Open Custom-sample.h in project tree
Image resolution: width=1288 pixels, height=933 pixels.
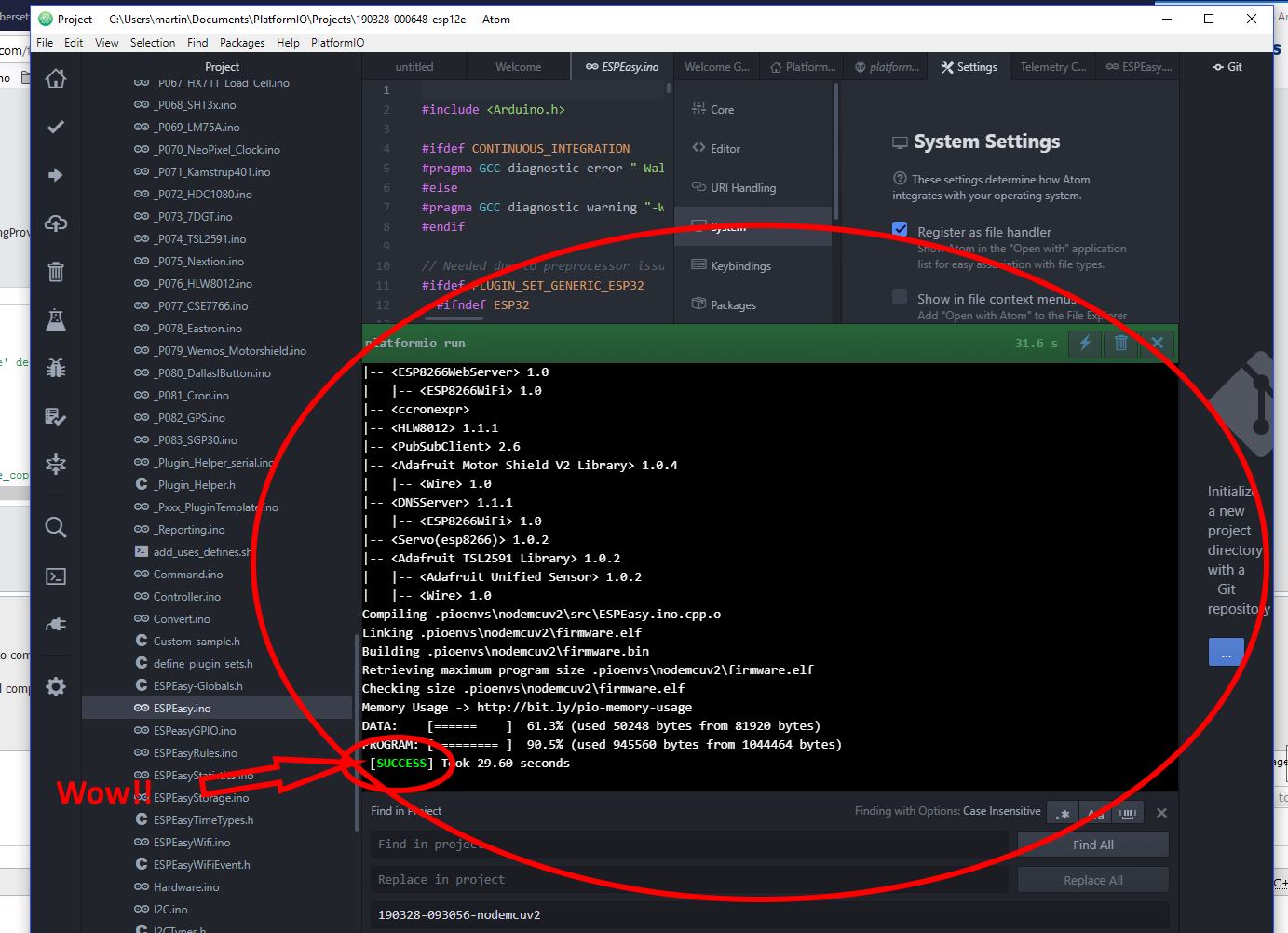pos(197,642)
